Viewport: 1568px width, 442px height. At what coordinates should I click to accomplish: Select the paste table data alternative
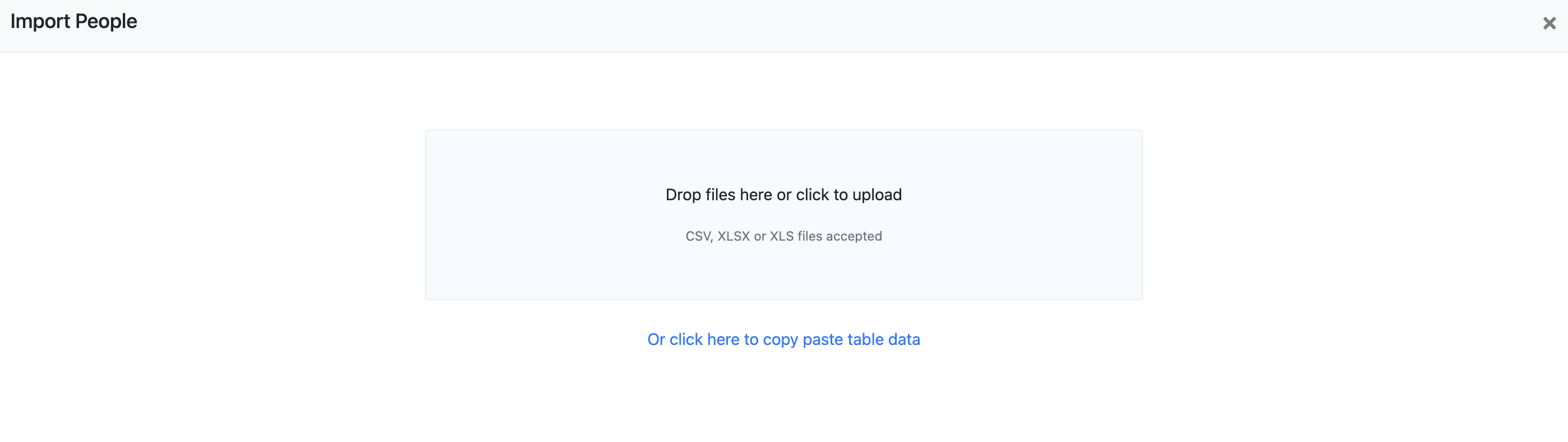pos(784,339)
